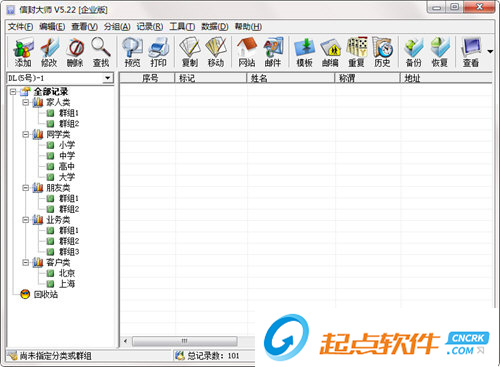This screenshot has height=367, width=500.
Task: Click the scrollbar left arrow
Action: pos(125,341)
